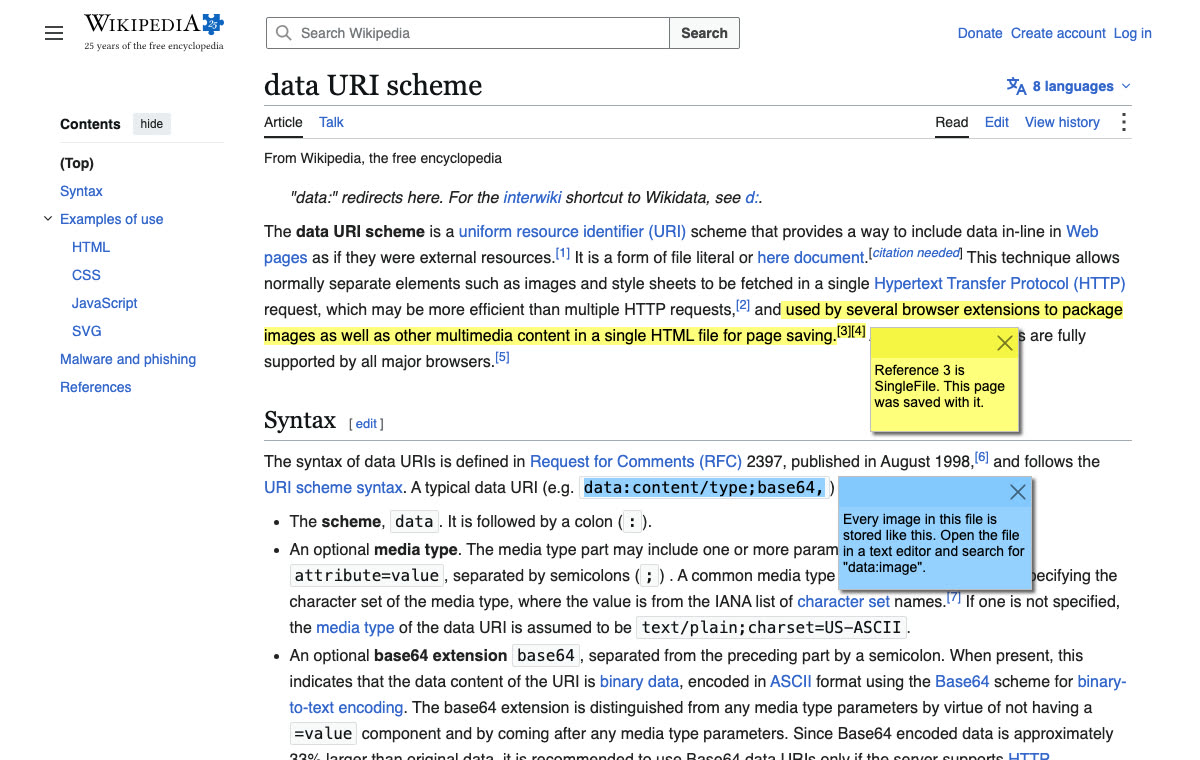Click the data URI scheme page title
The height and width of the screenshot is (760, 1200).
(373, 85)
